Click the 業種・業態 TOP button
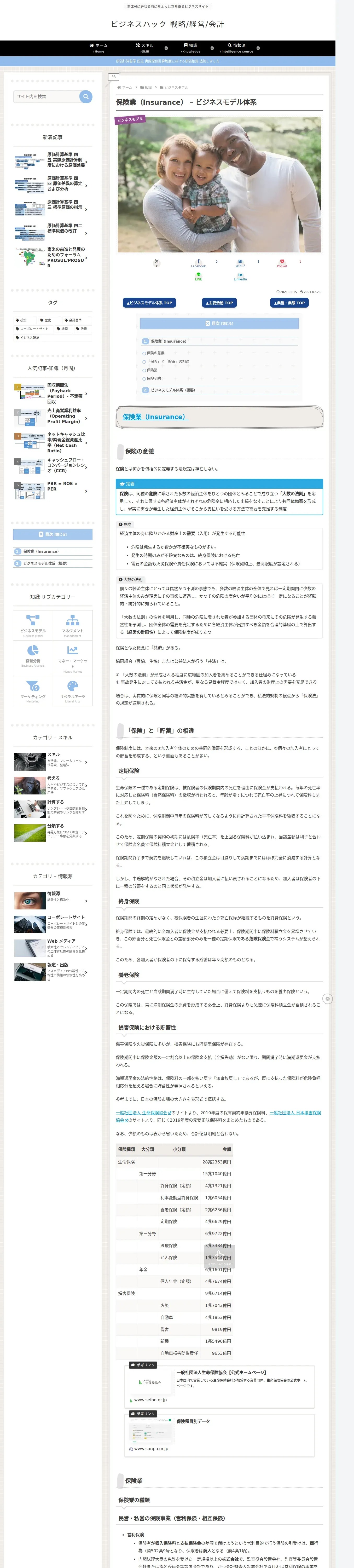 click(289, 303)
